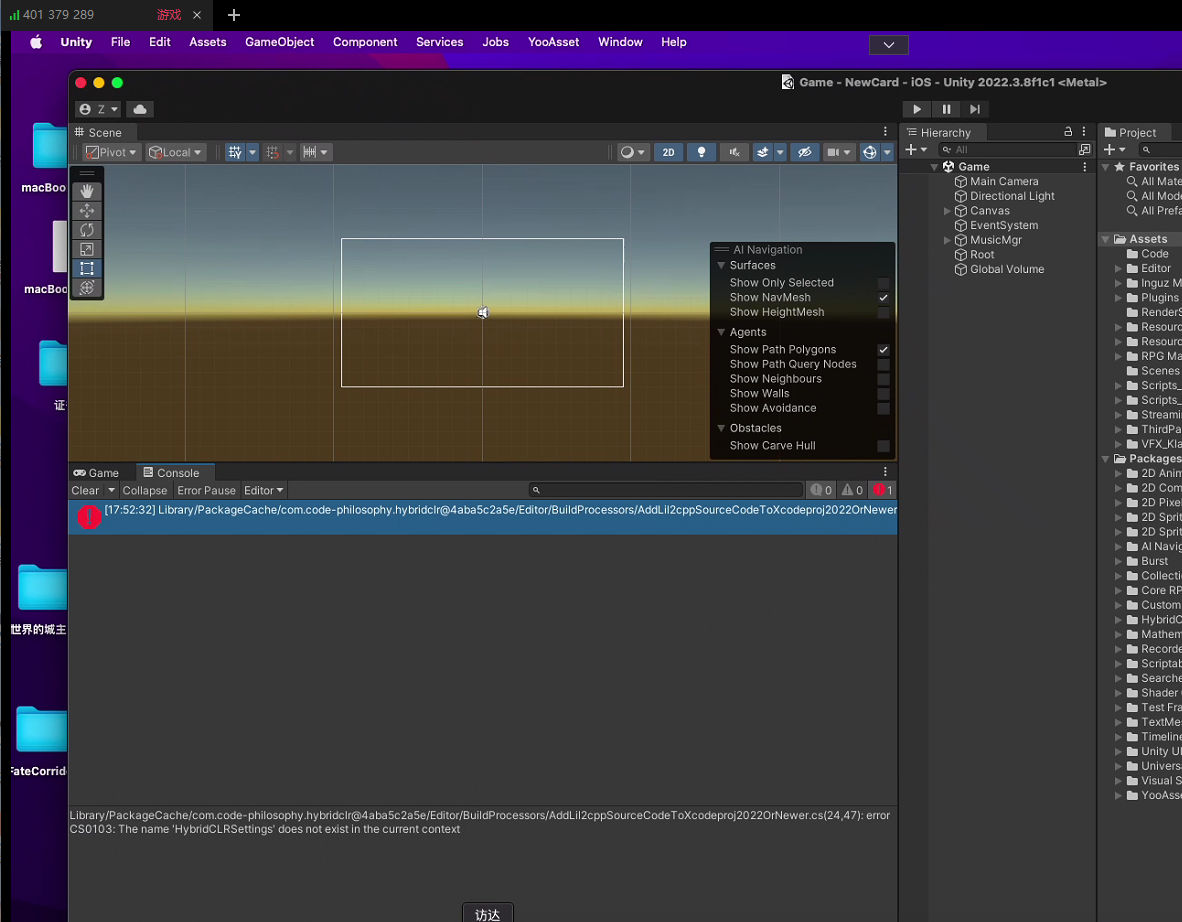Click the Clear button in Console

click(85, 490)
